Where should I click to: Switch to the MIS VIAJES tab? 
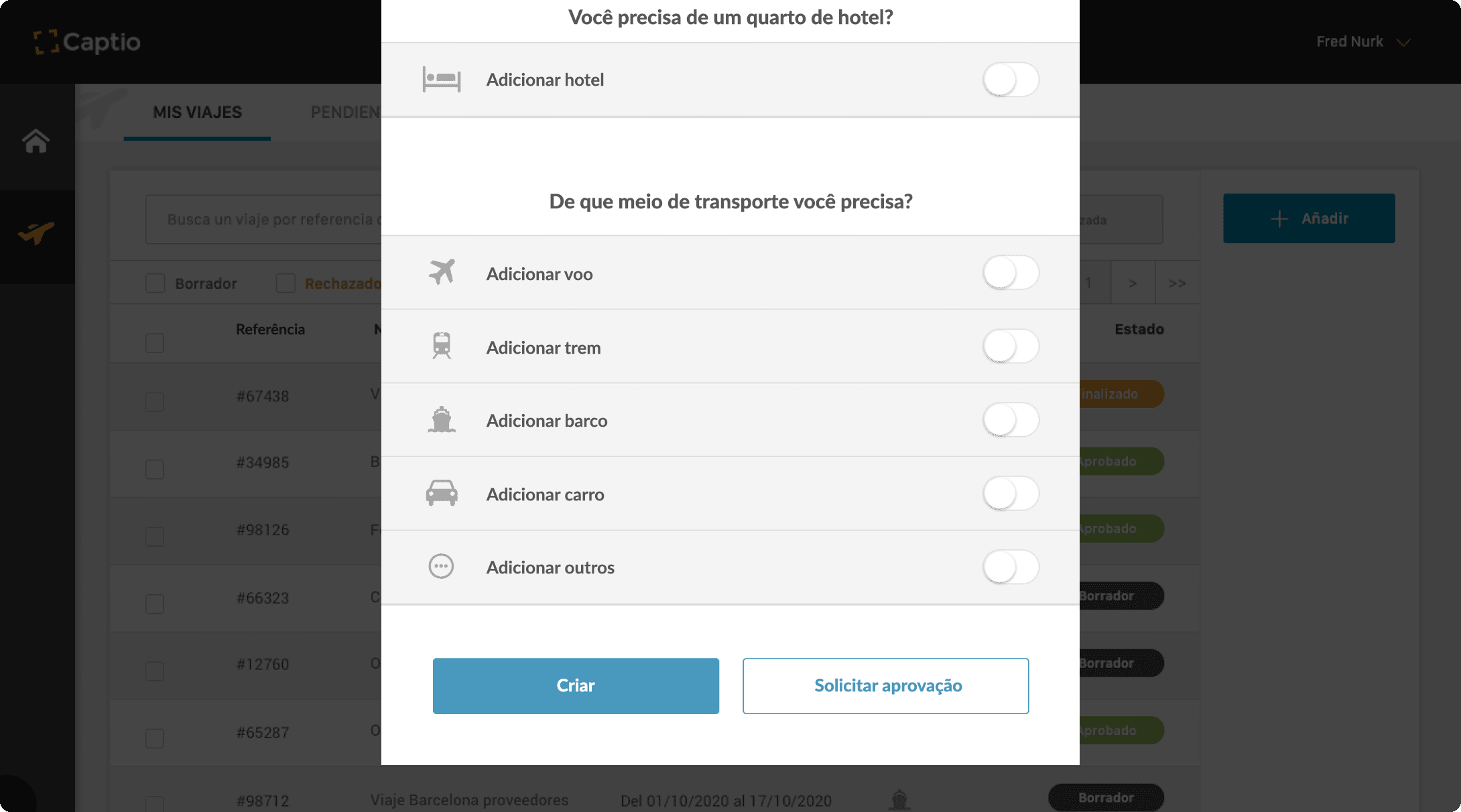(197, 113)
